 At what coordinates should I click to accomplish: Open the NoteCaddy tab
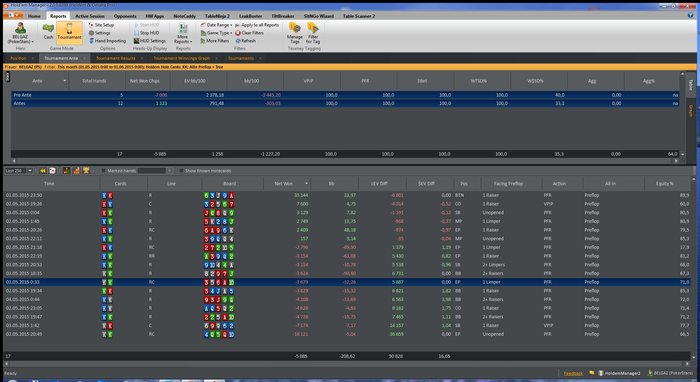[x=184, y=16]
